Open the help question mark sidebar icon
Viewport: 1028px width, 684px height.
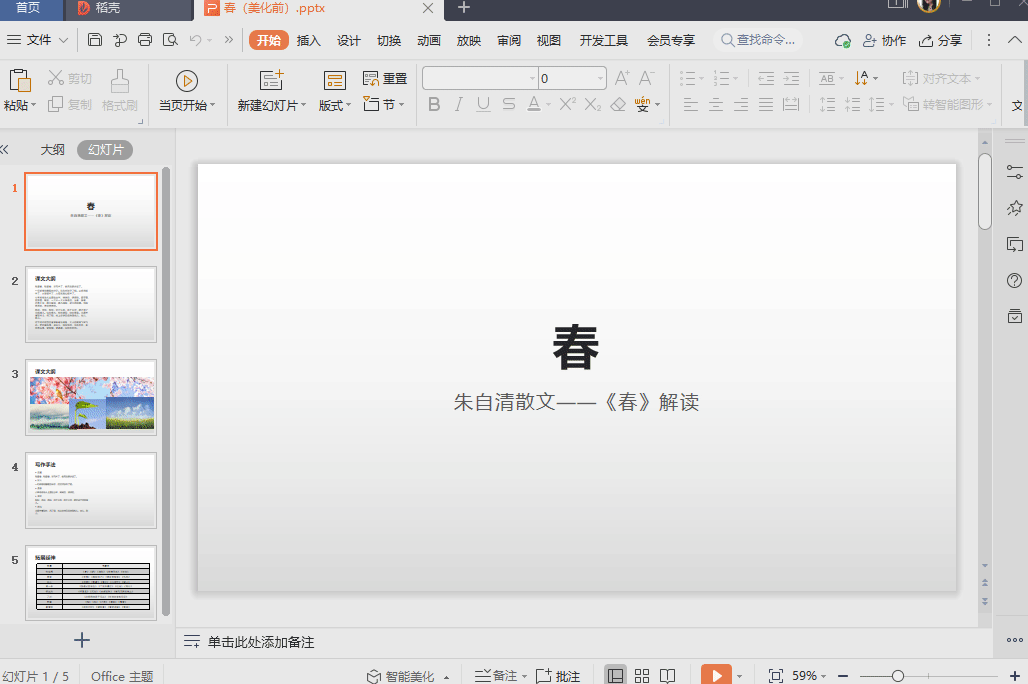click(1014, 281)
